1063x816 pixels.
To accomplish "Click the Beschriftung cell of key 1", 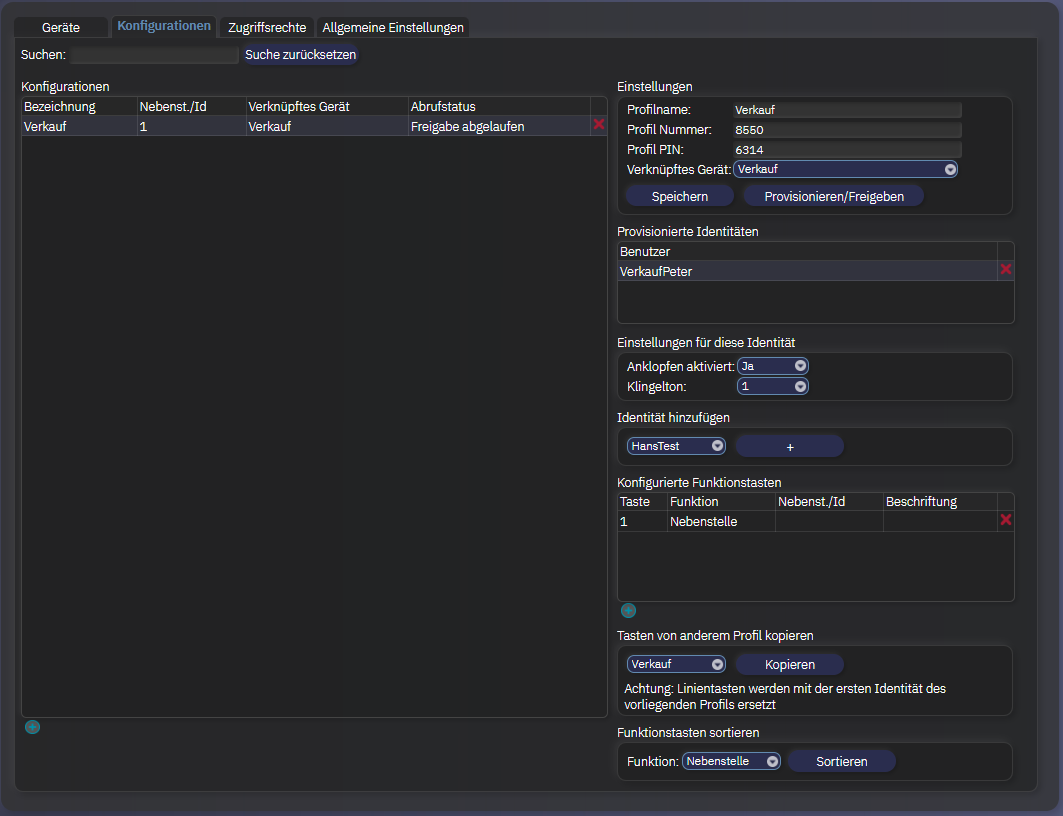I will pos(940,521).
